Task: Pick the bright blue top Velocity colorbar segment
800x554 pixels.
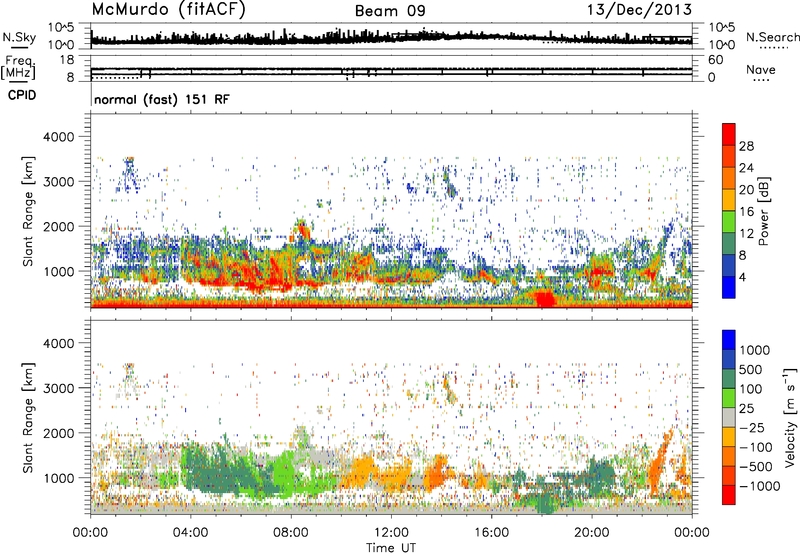Action: 729,340
